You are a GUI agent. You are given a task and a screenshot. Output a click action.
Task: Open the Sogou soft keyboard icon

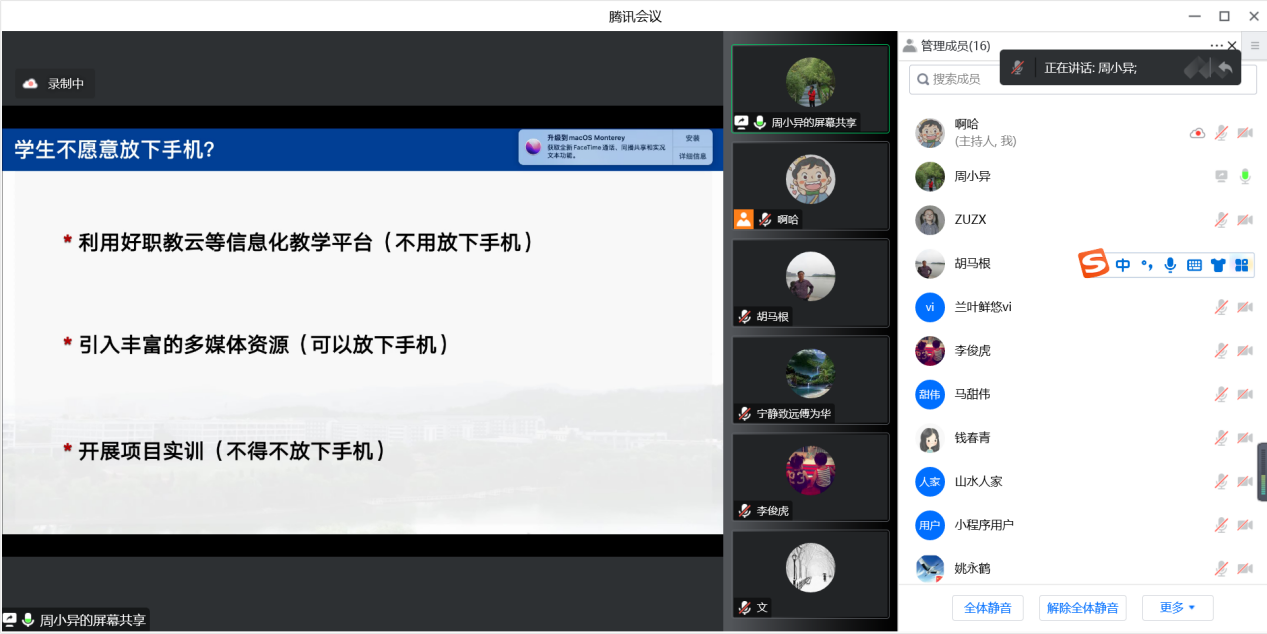(x=1194, y=265)
